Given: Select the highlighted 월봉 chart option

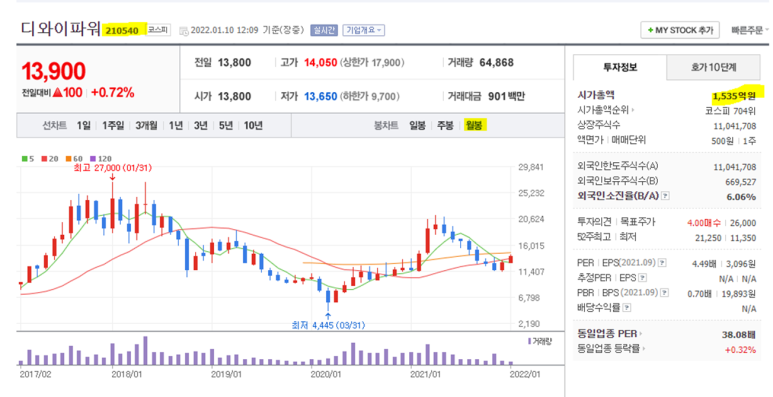Looking at the screenshot, I should coord(474,126).
